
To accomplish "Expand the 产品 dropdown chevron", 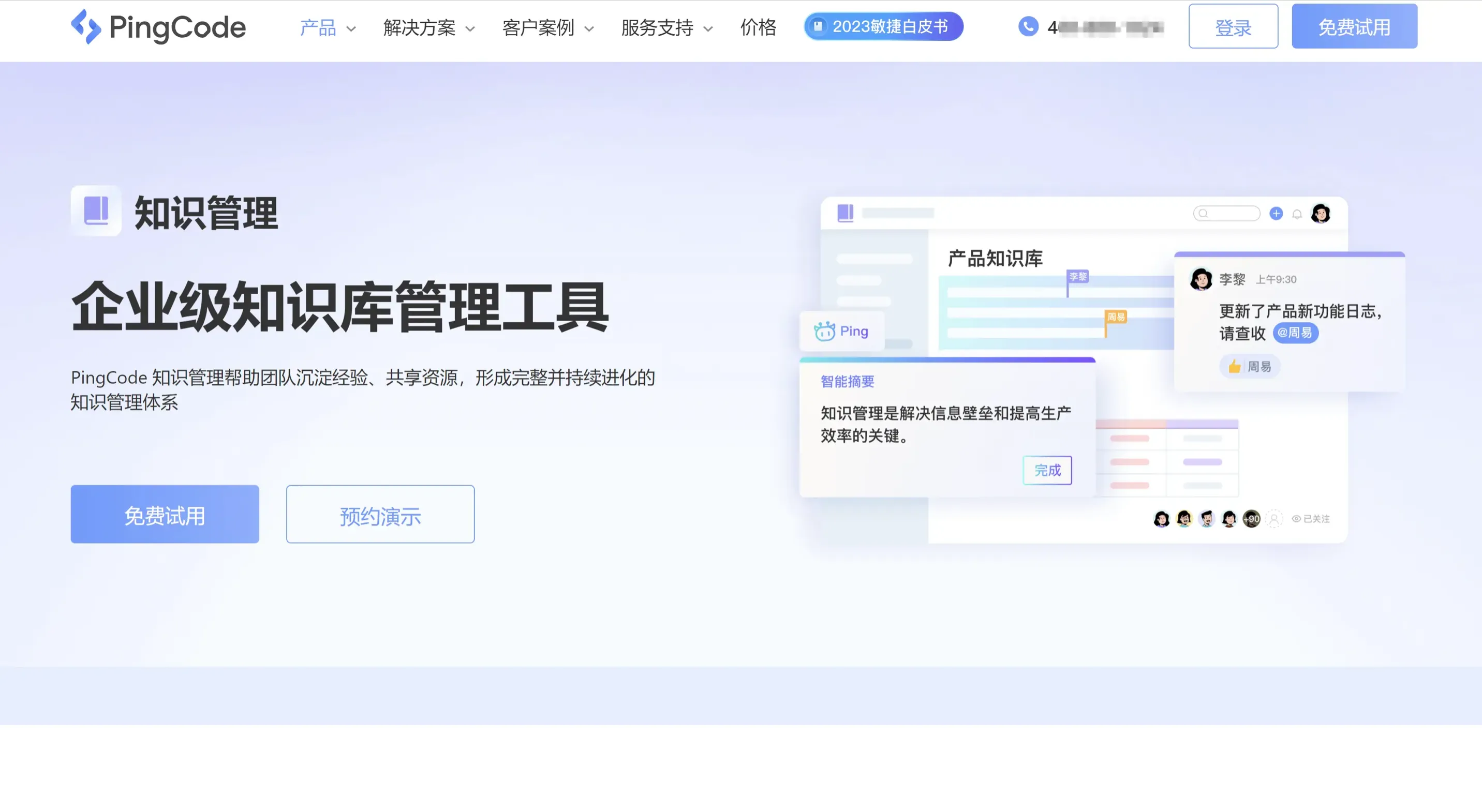I will pos(351,29).
